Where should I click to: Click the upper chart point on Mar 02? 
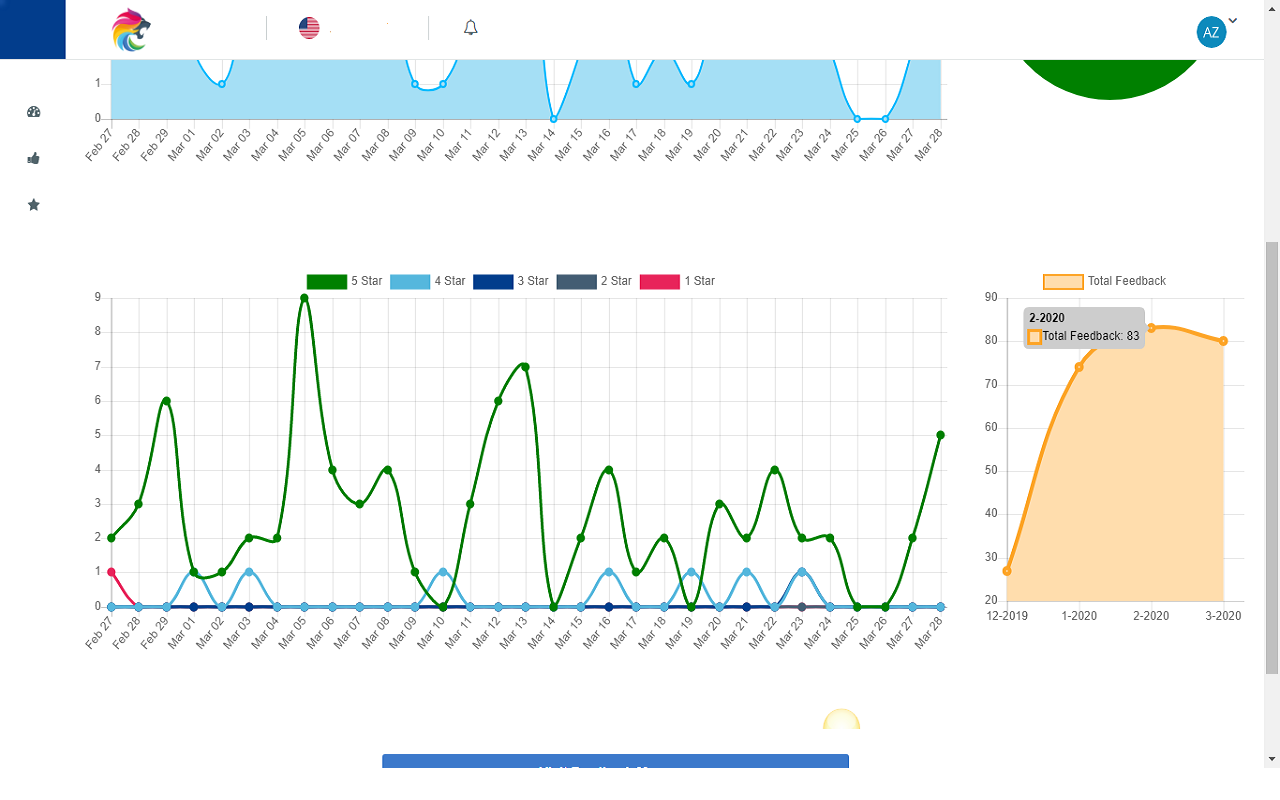point(222,84)
